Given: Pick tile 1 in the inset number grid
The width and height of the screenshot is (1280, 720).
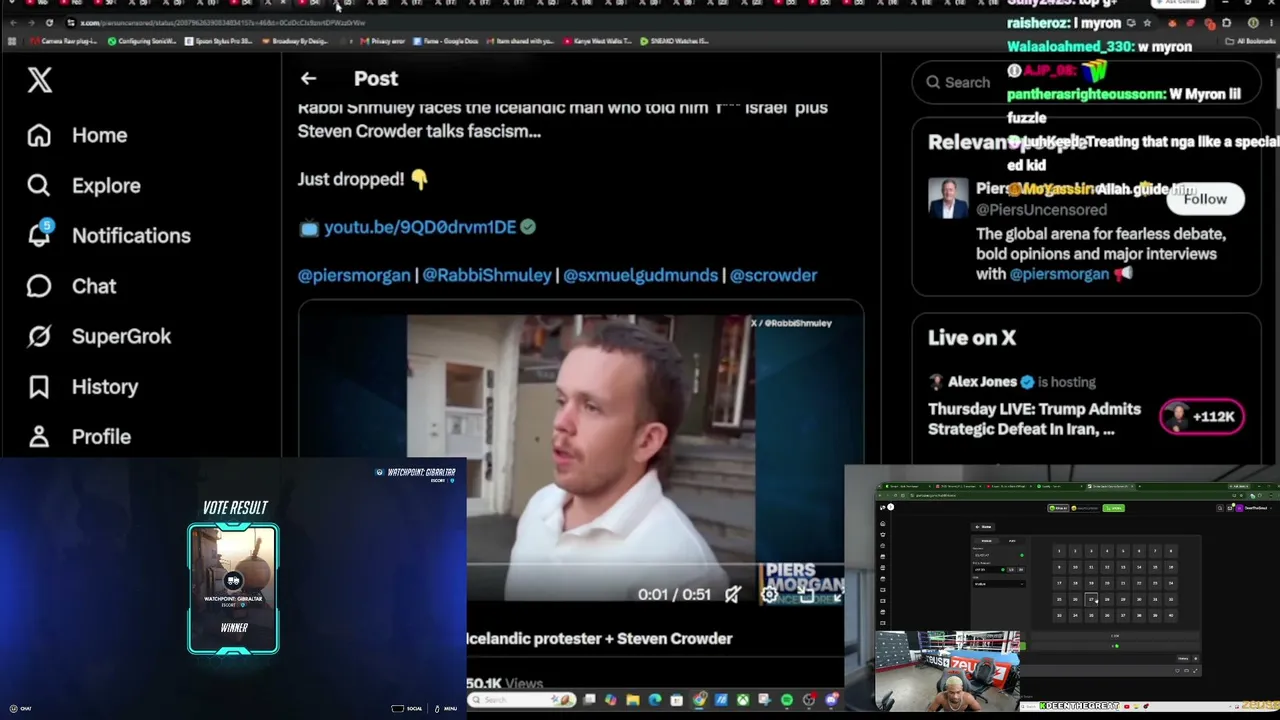Looking at the screenshot, I should coord(1059,551).
